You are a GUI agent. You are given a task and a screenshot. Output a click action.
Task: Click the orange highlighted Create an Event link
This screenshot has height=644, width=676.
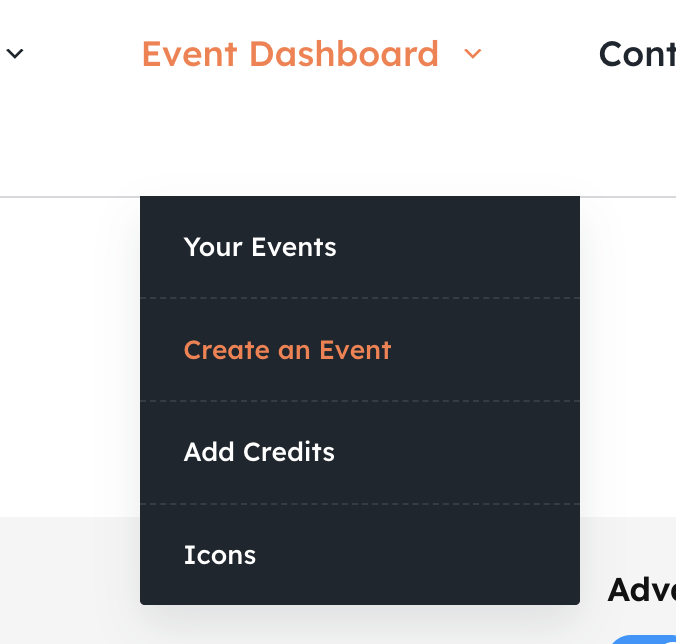pyautogui.click(x=287, y=350)
